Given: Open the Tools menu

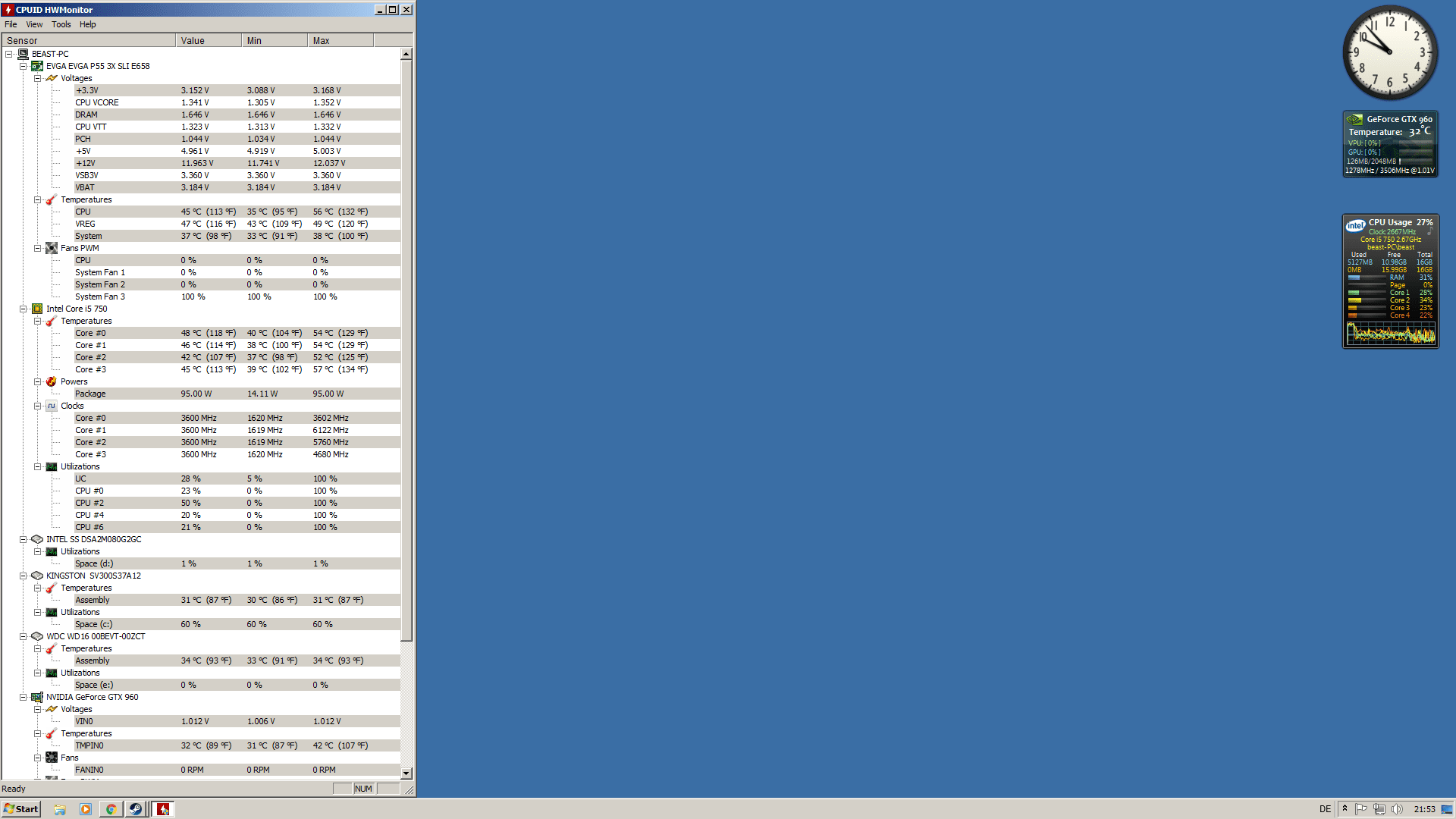Looking at the screenshot, I should [61, 24].
